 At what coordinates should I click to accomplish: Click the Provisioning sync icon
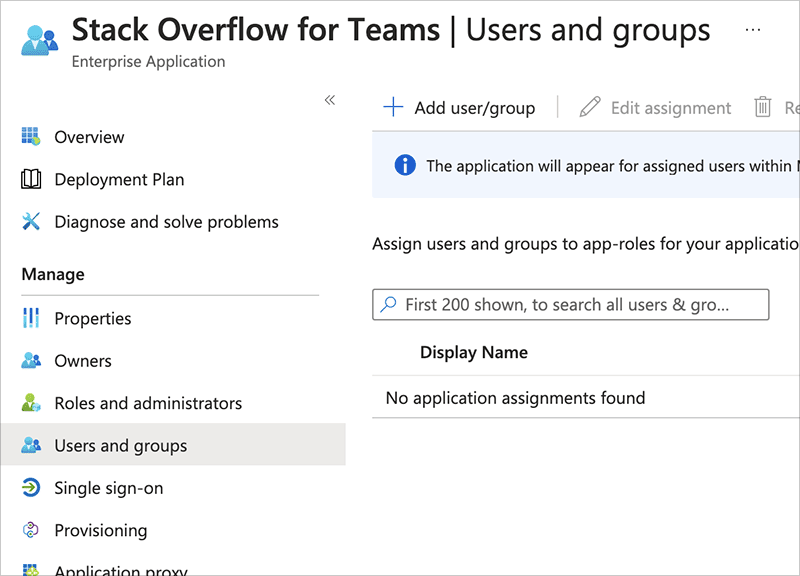[31, 531]
